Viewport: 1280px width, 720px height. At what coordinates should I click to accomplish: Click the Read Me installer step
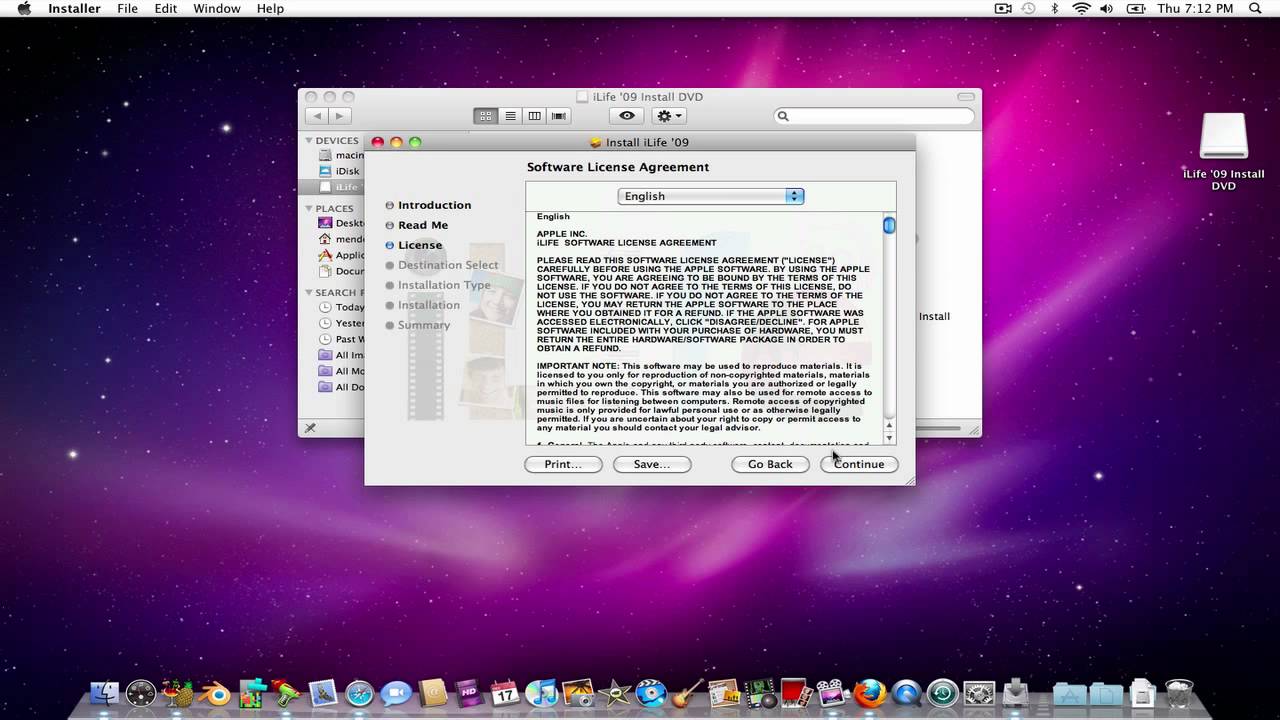[x=423, y=225]
